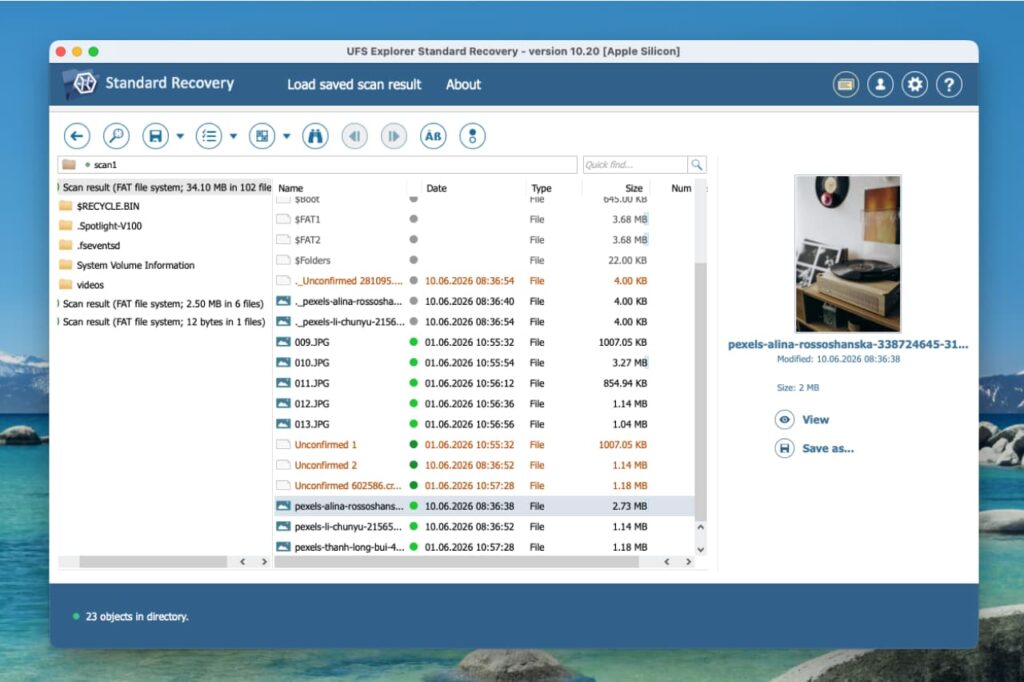This screenshot has width=1024, height=682.
Task: Click the file list horizontal scrollbar right arrow
Action: 688,562
